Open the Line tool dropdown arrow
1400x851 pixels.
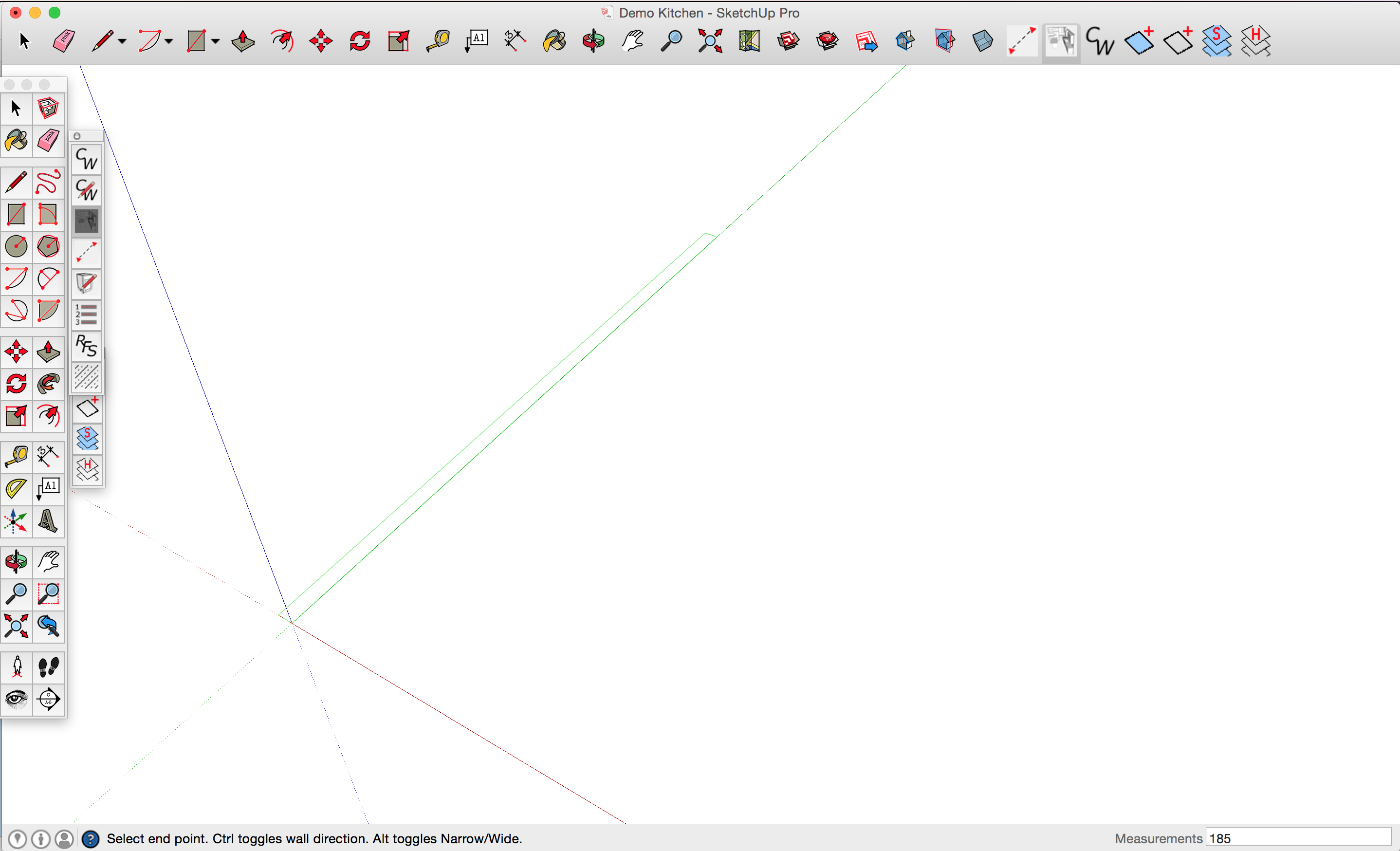pyautogui.click(x=122, y=41)
